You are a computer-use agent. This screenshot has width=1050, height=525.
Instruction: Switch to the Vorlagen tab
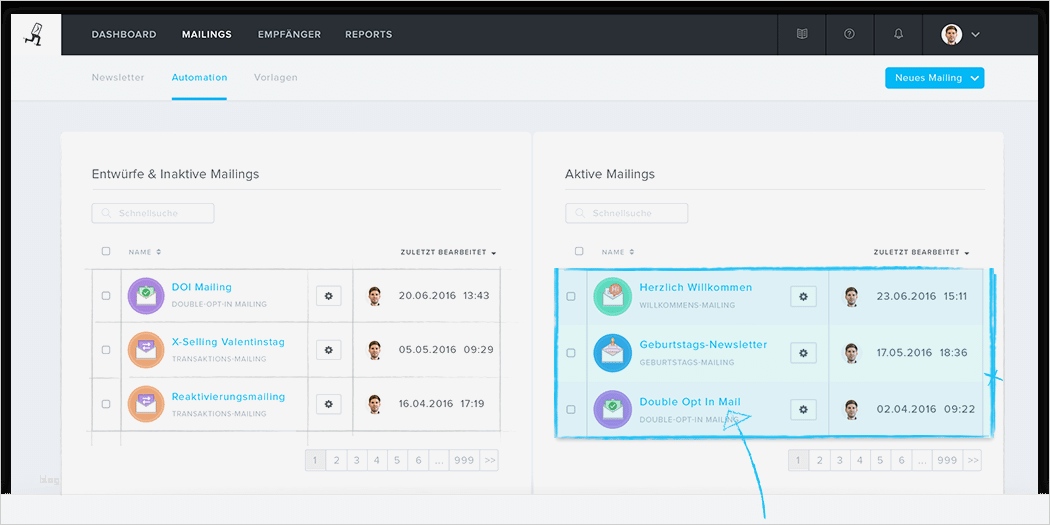tap(276, 78)
